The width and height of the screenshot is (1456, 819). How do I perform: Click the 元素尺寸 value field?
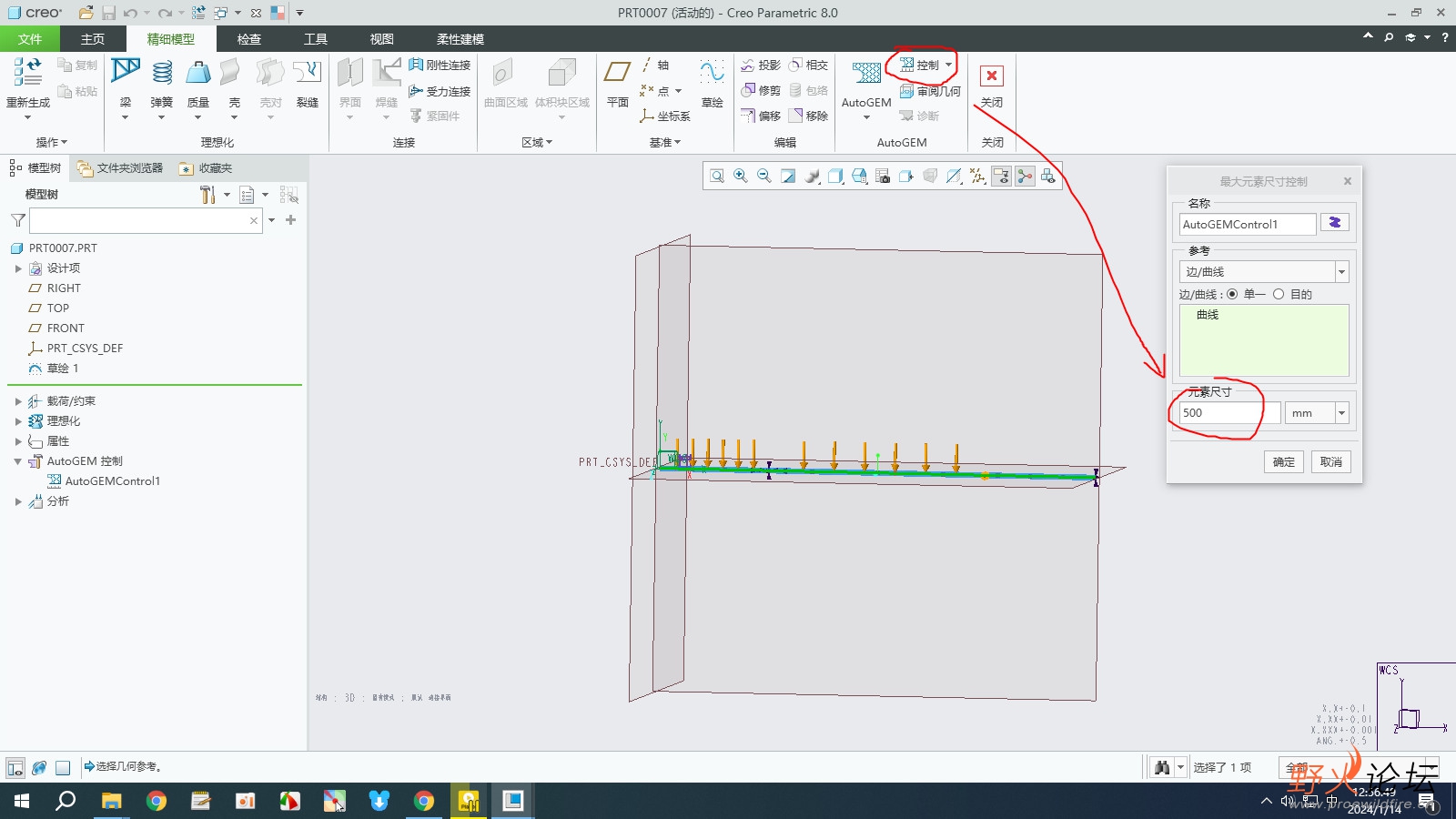coord(1229,413)
